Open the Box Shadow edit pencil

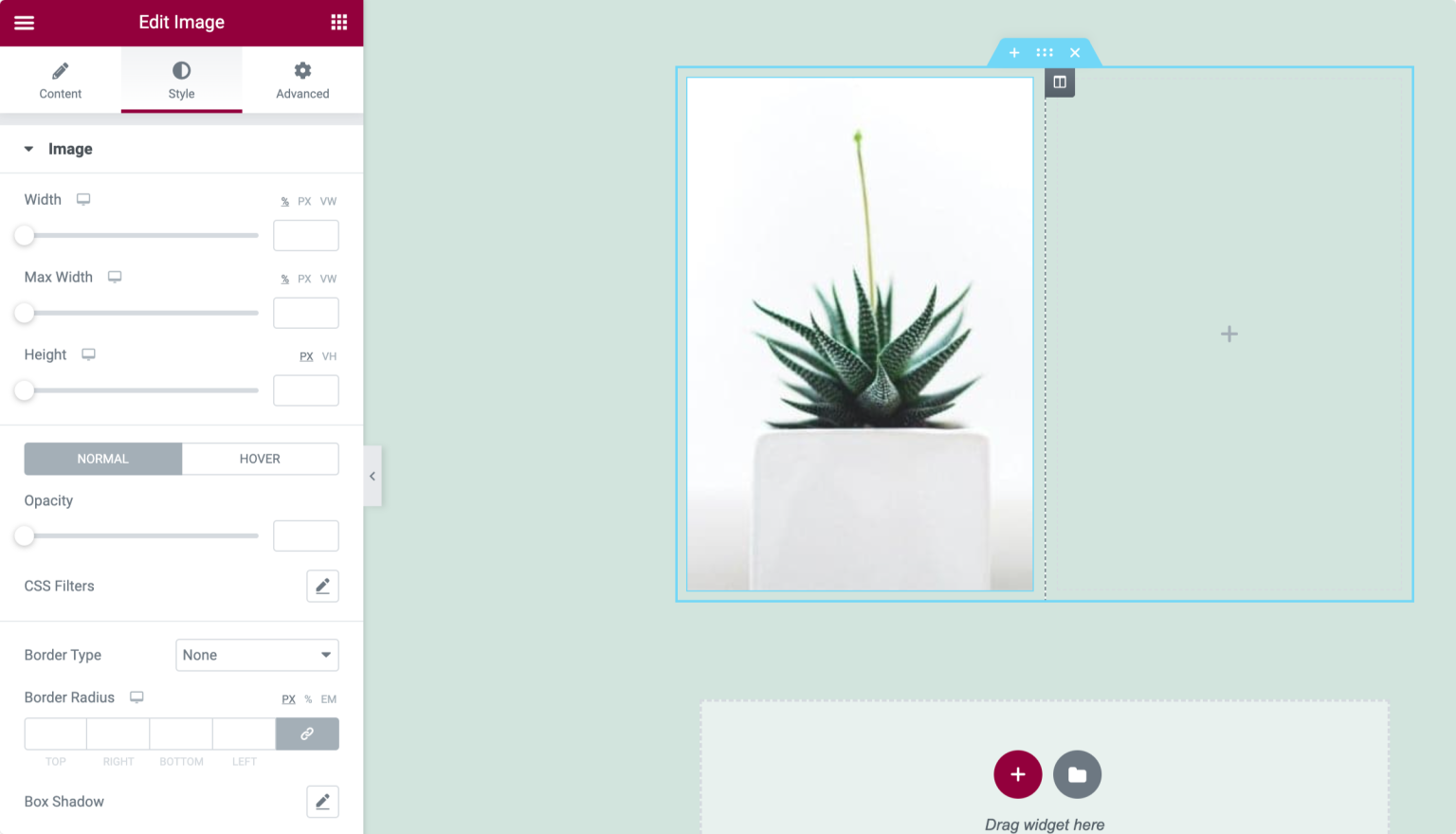322,802
